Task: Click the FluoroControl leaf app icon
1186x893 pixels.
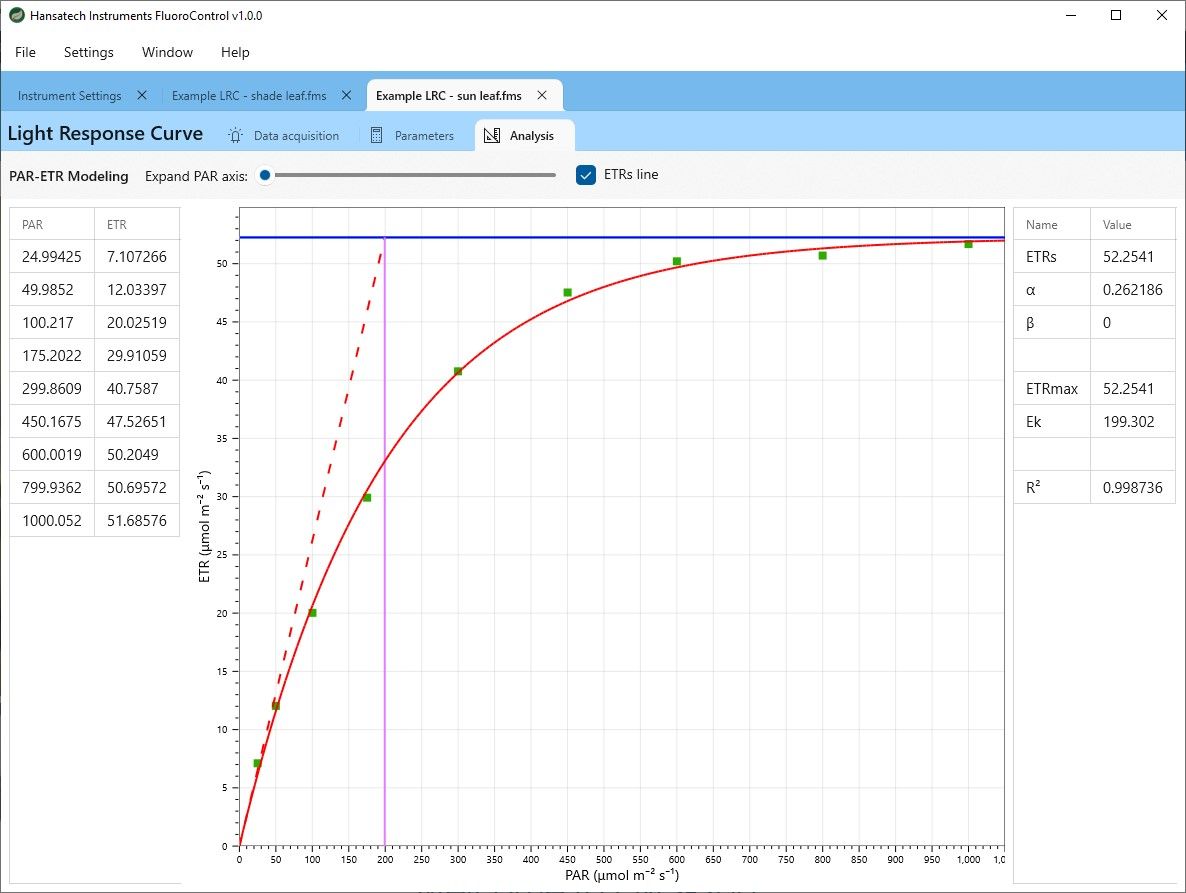Action: (16, 15)
